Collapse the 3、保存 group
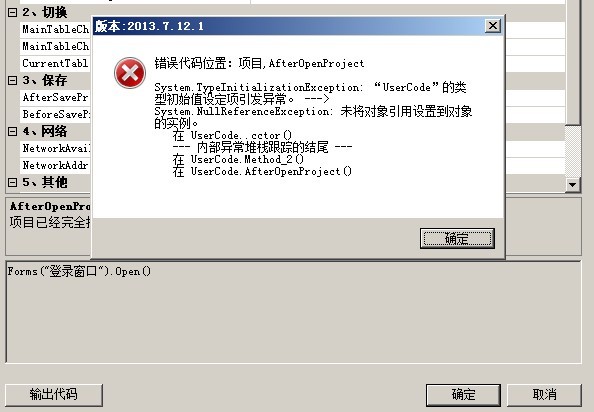Image resolution: width=594 pixels, height=412 pixels. [13, 80]
